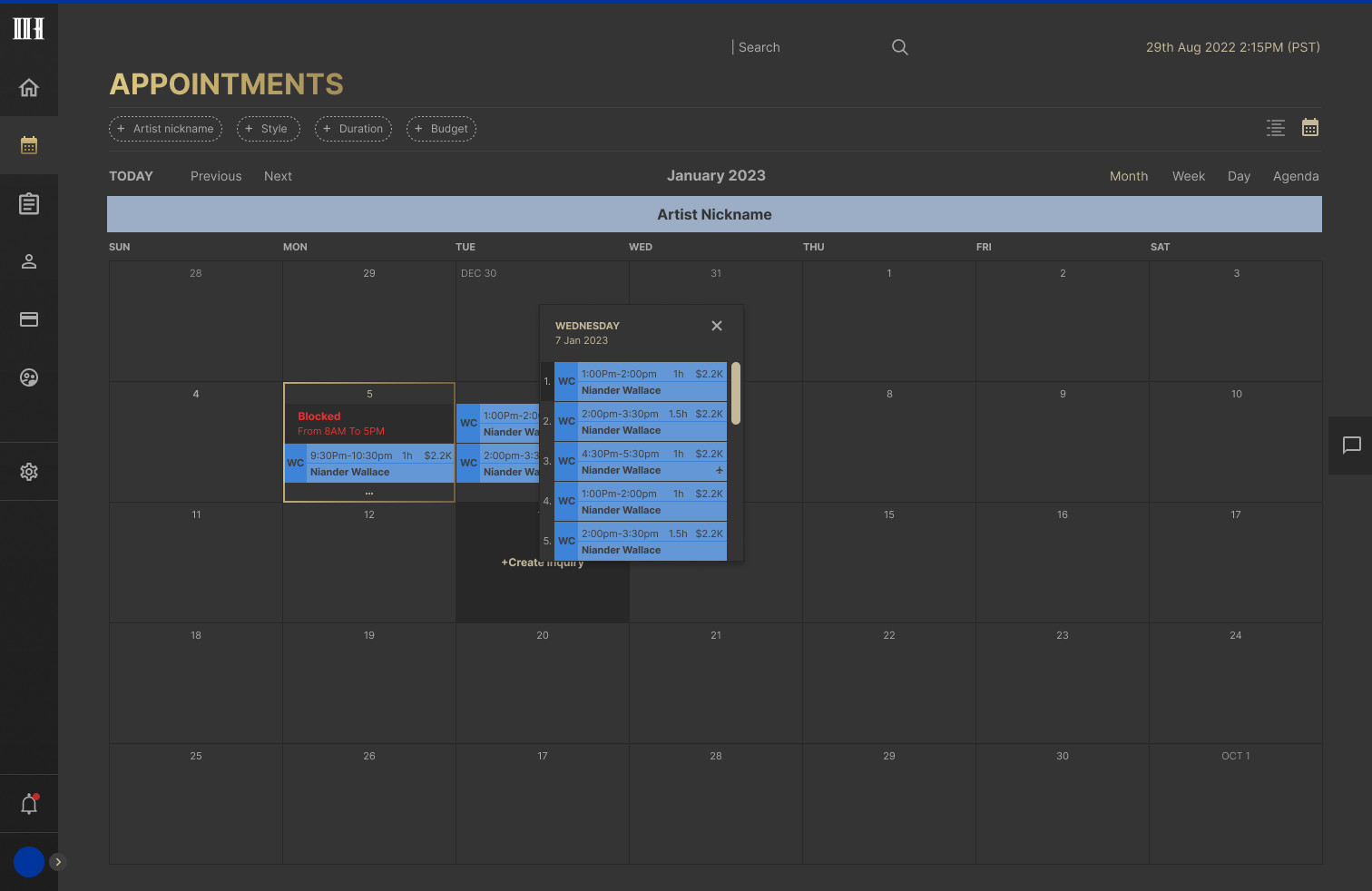Add Budget filter
The height and width of the screenshot is (891, 1372).
(x=442, y=129)
